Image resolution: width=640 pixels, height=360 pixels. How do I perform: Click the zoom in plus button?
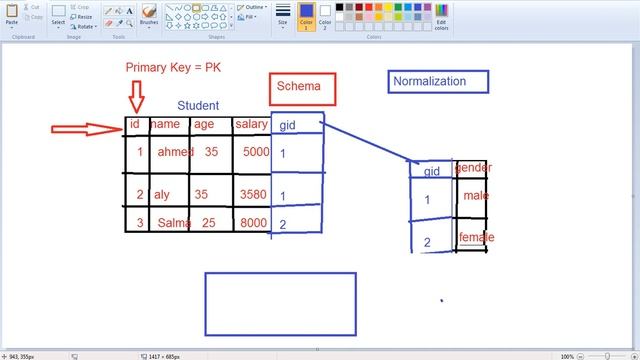[634, 357]
